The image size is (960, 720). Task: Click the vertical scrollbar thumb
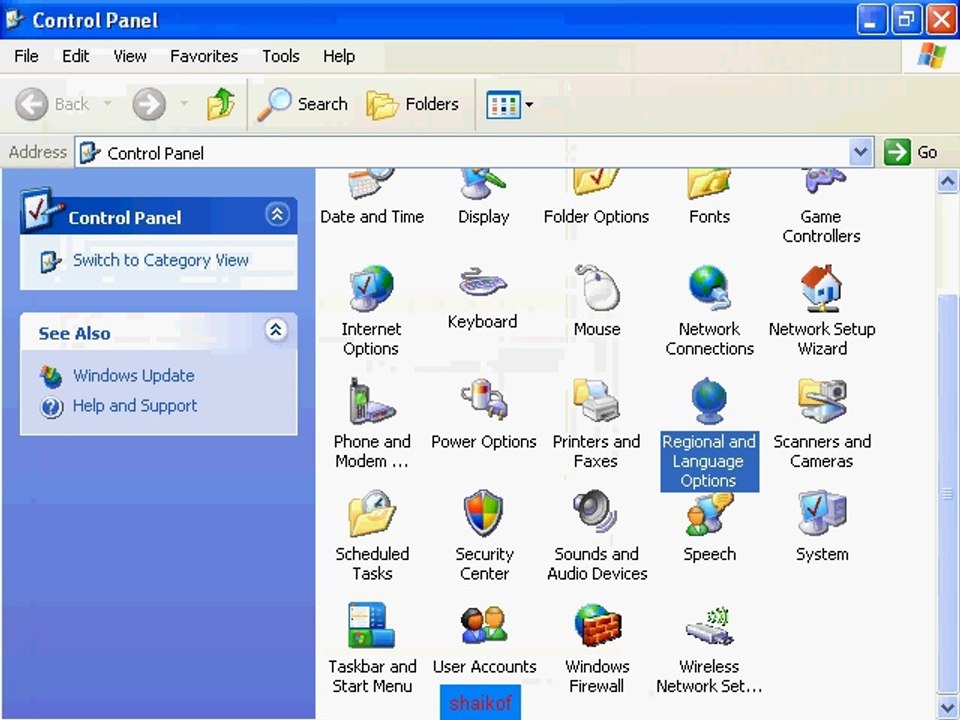tap(947, 492)
